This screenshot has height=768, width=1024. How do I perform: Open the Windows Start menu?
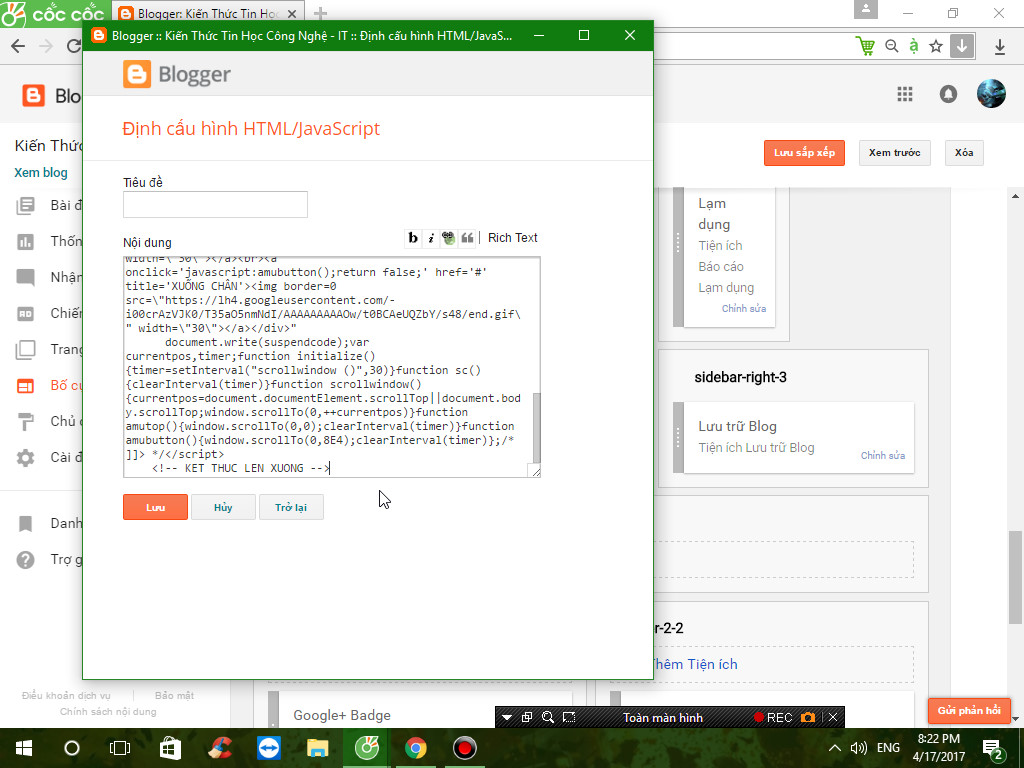coord(24,748)
